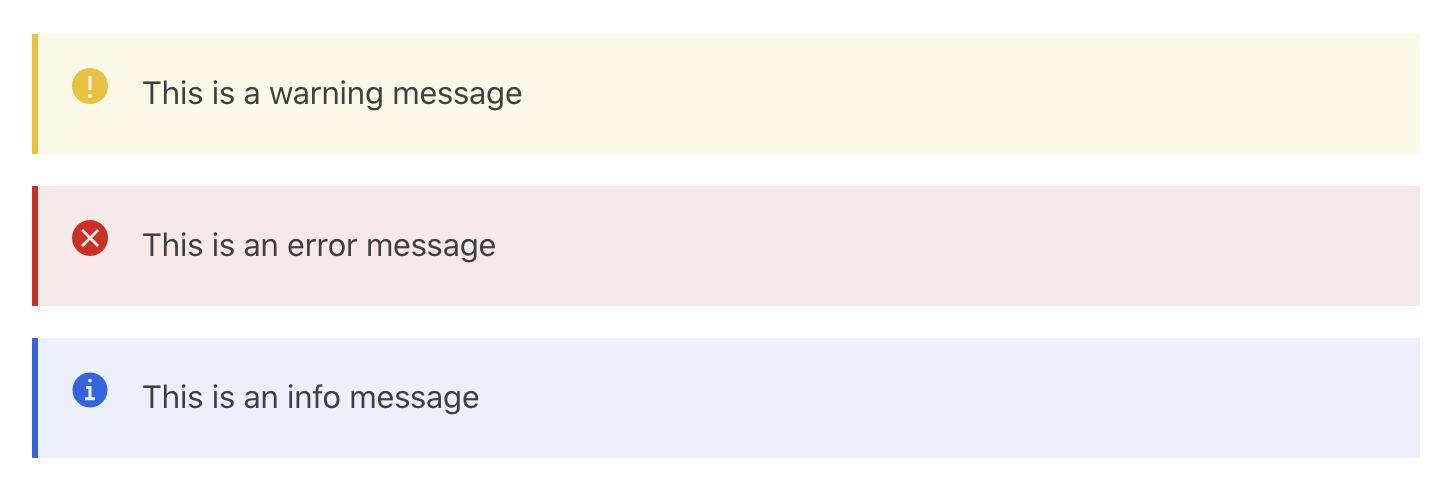
Task: Click the yellow left border stripe
Action: coord(35,94)
